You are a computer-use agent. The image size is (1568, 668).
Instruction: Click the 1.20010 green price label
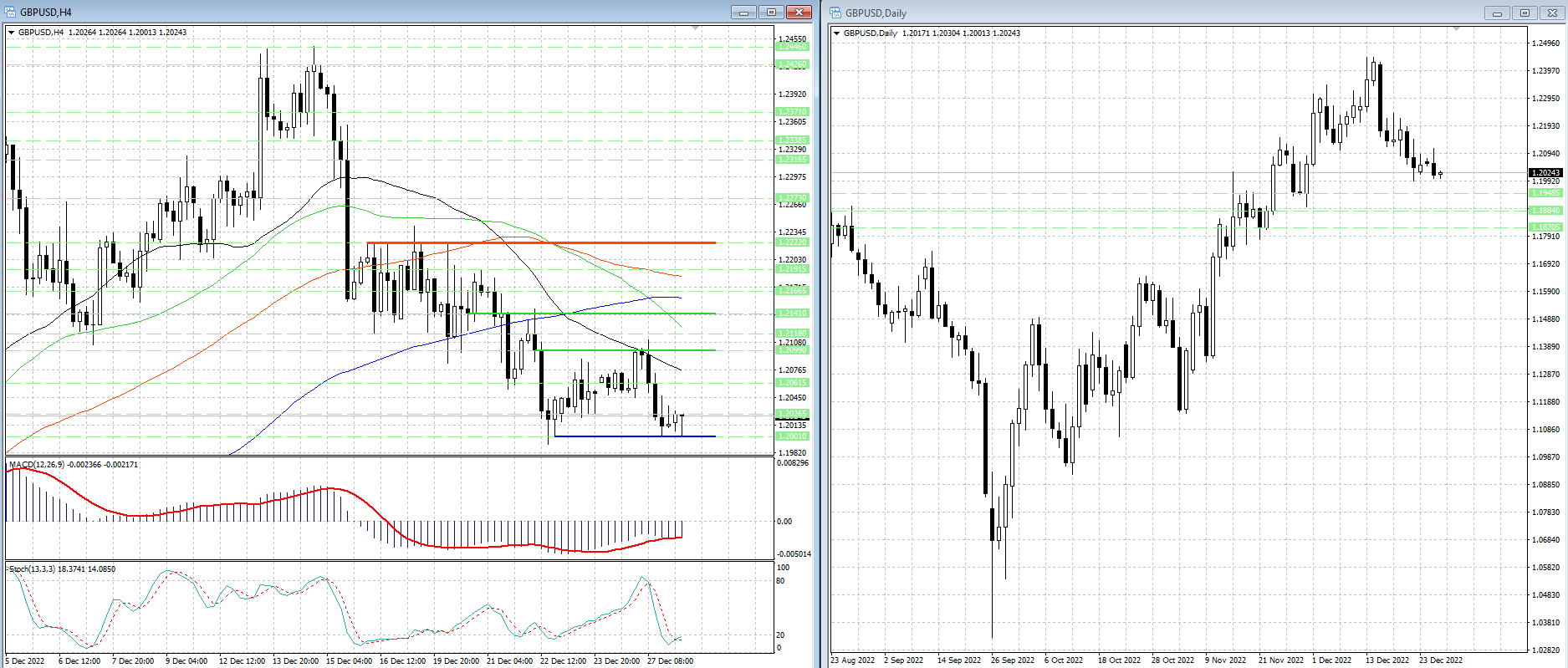click(793, 436)
